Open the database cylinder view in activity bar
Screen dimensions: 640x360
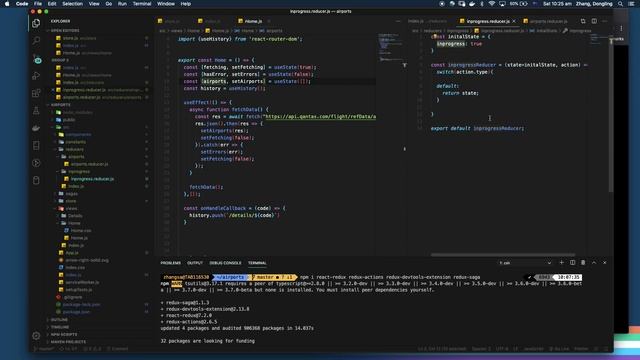[36, 180]
